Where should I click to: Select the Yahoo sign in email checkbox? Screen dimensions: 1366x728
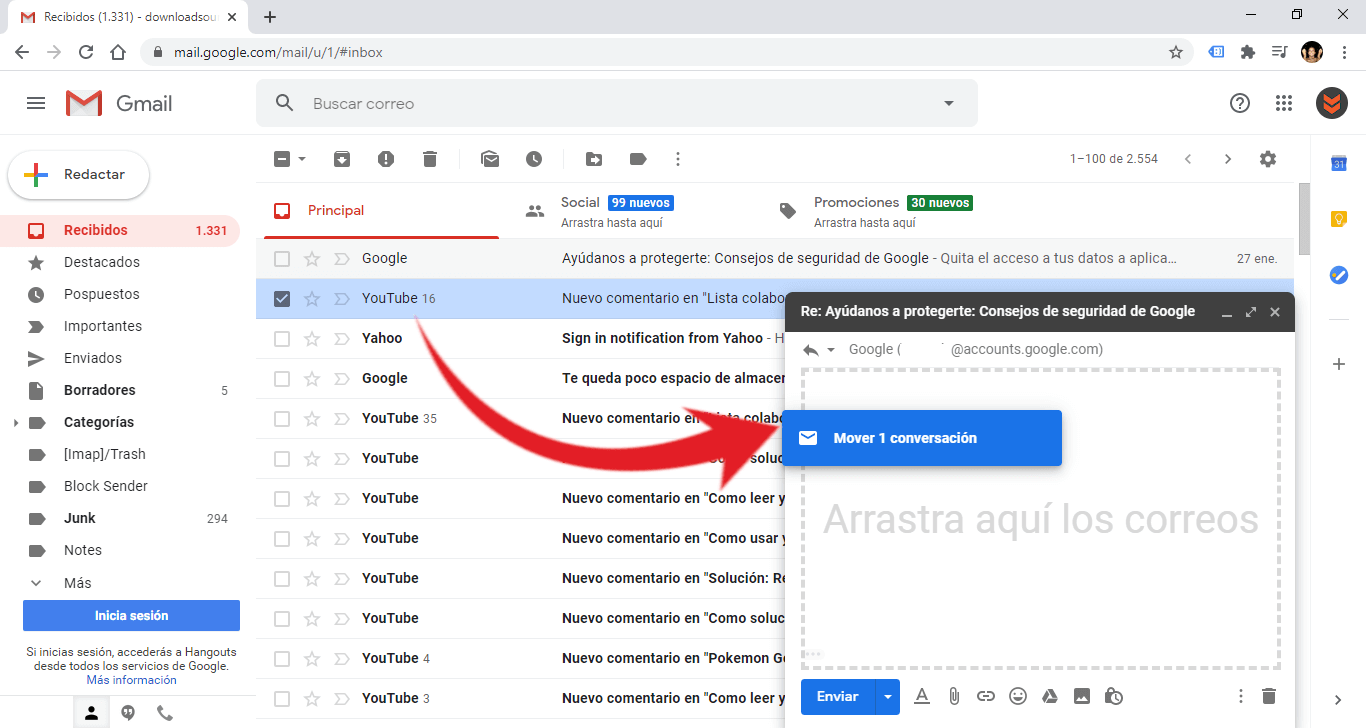pyautogui.click(x=282, y=339)
